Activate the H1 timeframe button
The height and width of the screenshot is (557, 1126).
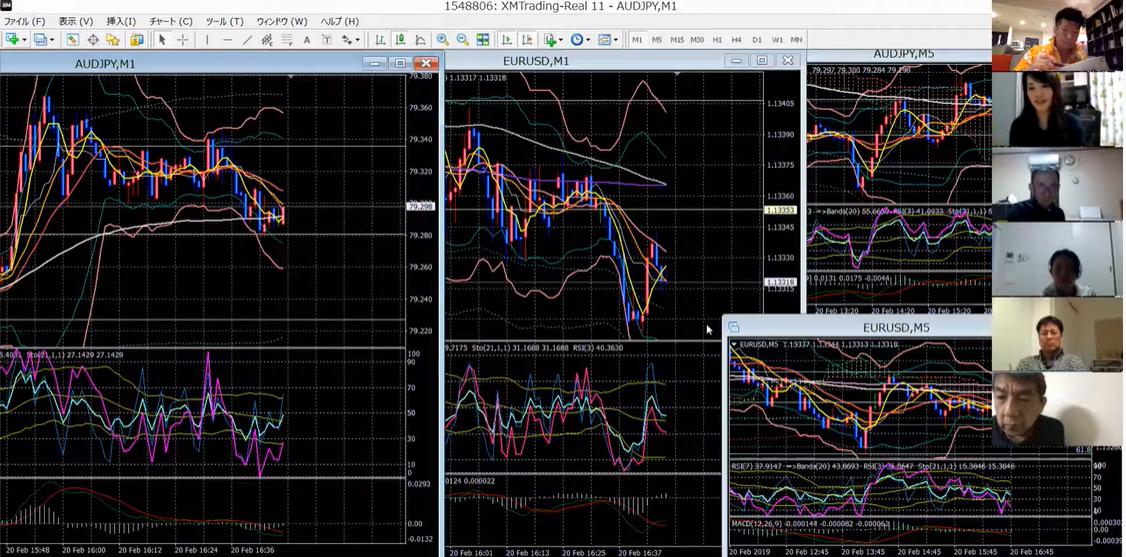coord(717,39)
